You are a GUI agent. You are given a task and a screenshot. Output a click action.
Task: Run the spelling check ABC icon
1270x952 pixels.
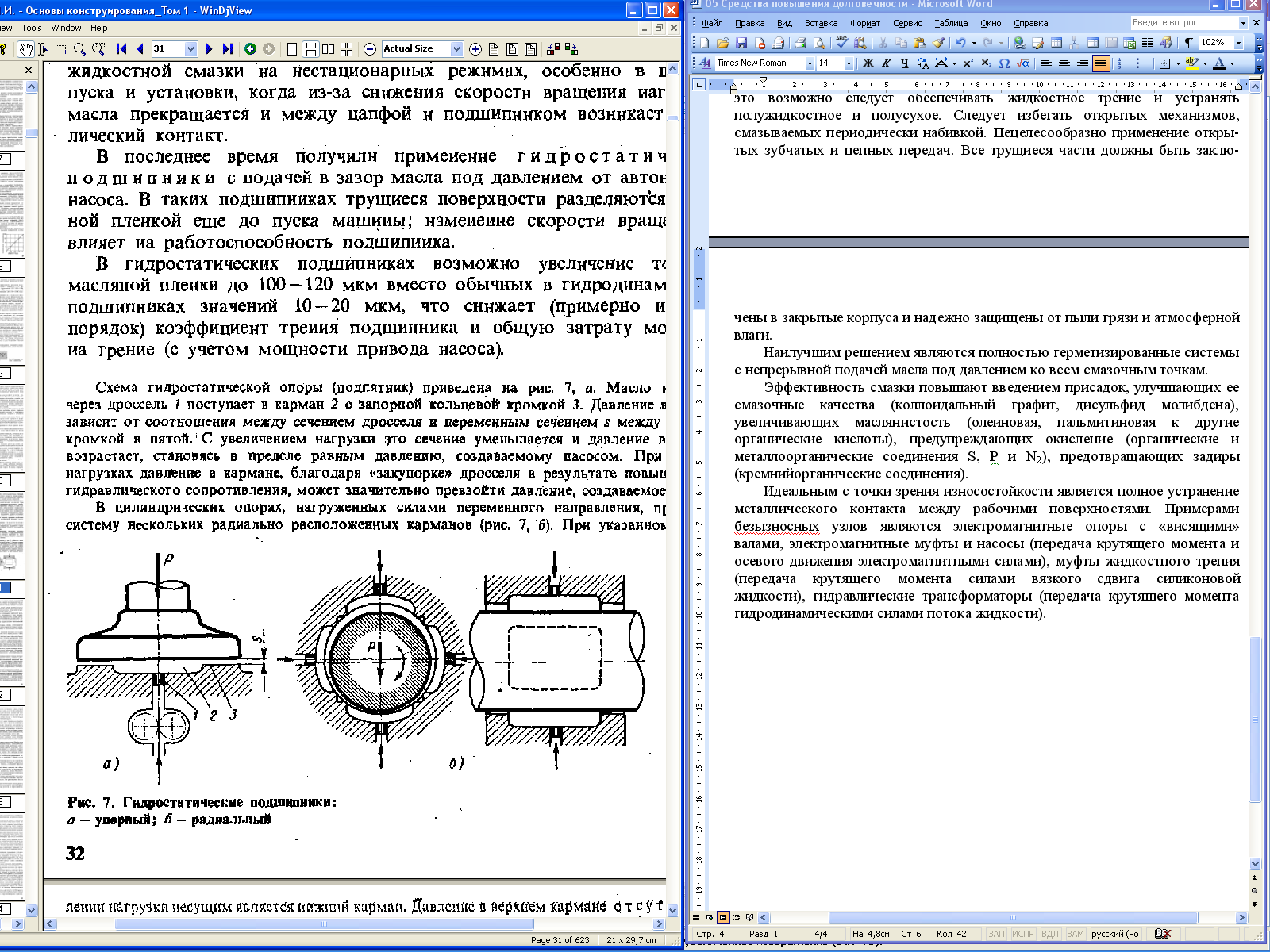click(x=841, y=43)
